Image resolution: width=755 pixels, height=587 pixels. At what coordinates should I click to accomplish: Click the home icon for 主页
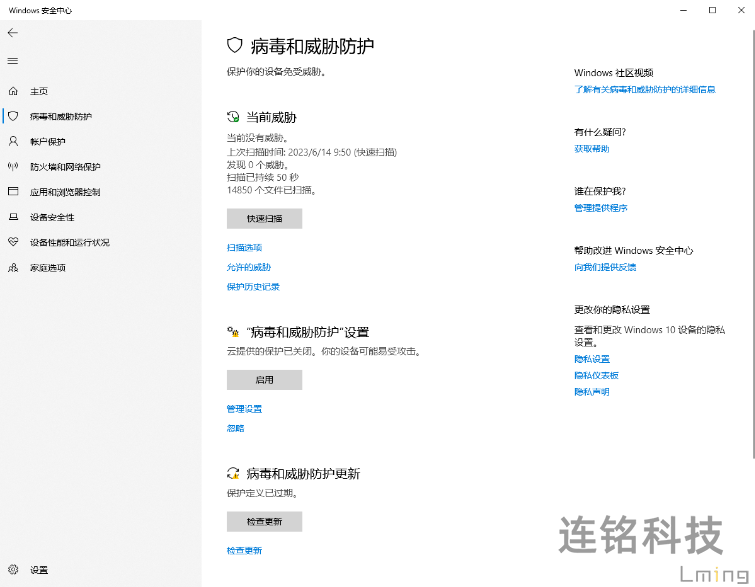13,91
